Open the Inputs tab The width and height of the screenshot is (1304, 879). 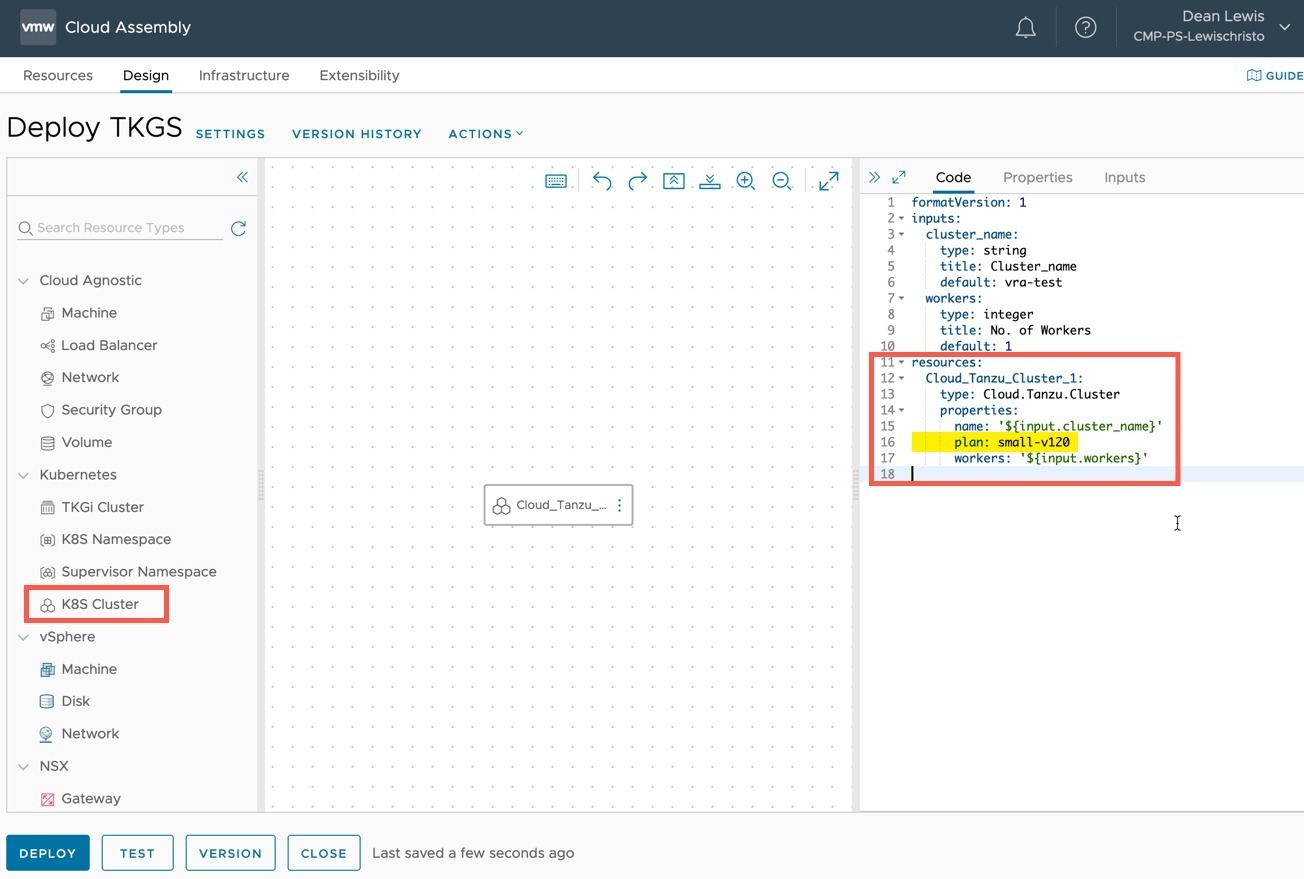coord(1125,177)
